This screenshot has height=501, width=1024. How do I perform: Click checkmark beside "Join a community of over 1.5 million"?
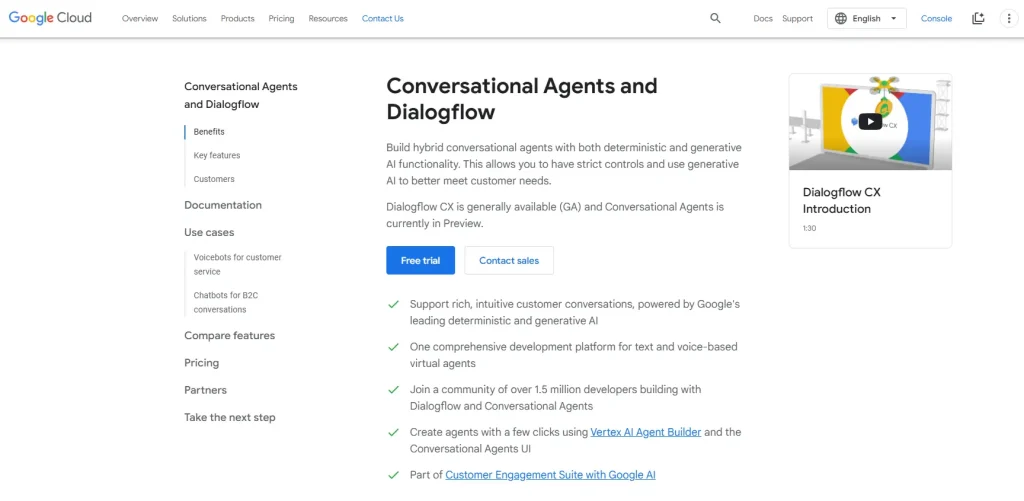click(393, 389)
